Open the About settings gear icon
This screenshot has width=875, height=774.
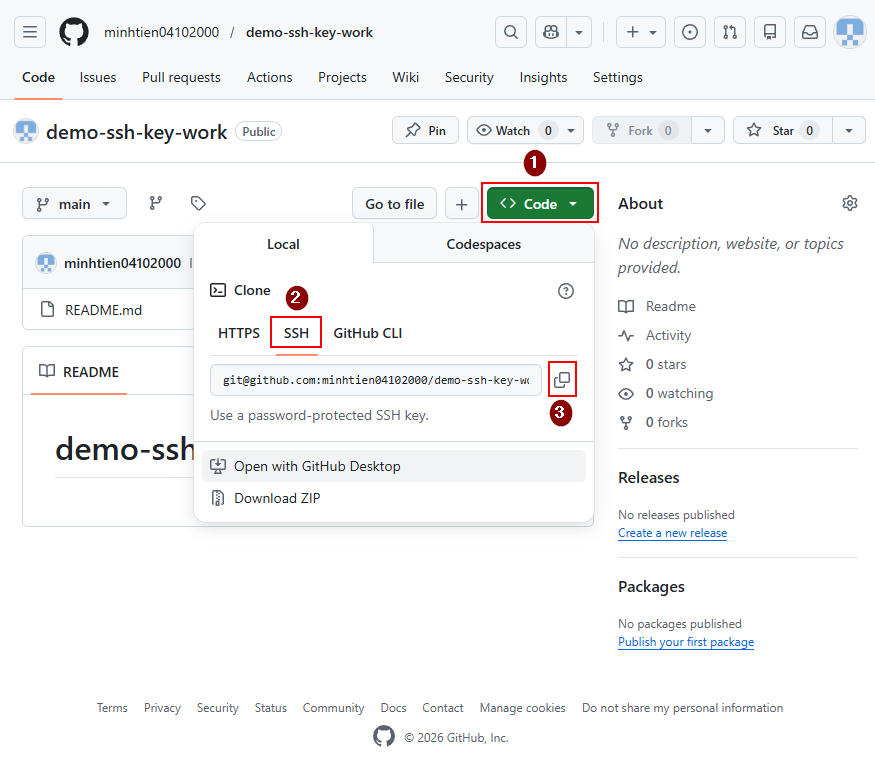pyautogui.click(x=849, y=203)
